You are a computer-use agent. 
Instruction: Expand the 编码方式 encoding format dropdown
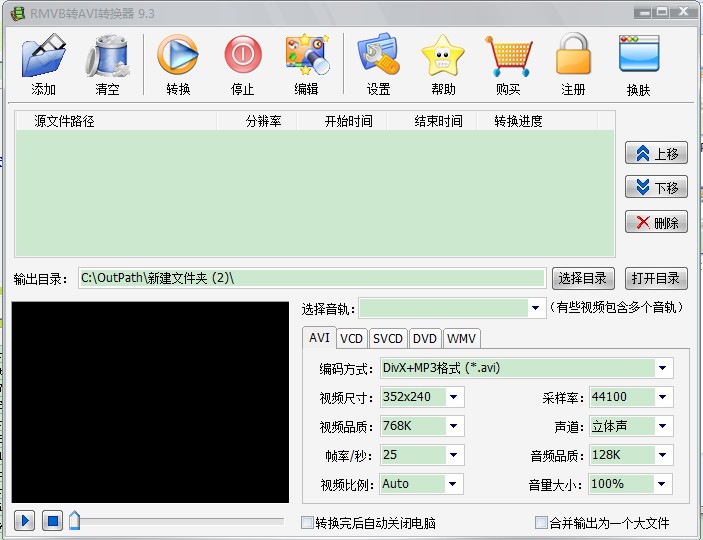(x=663, y=368)
